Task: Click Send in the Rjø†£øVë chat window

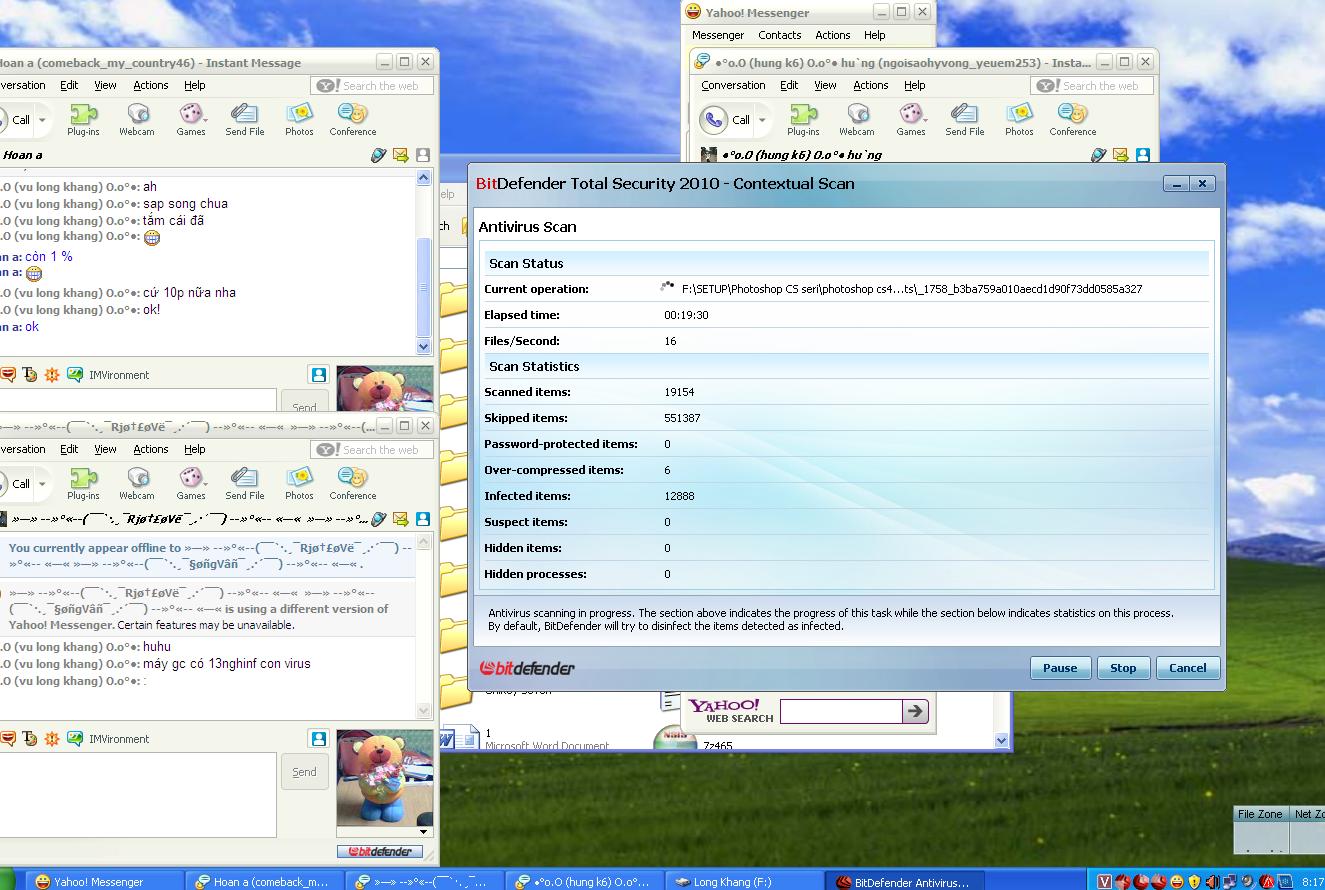Action: click(304, 772)
